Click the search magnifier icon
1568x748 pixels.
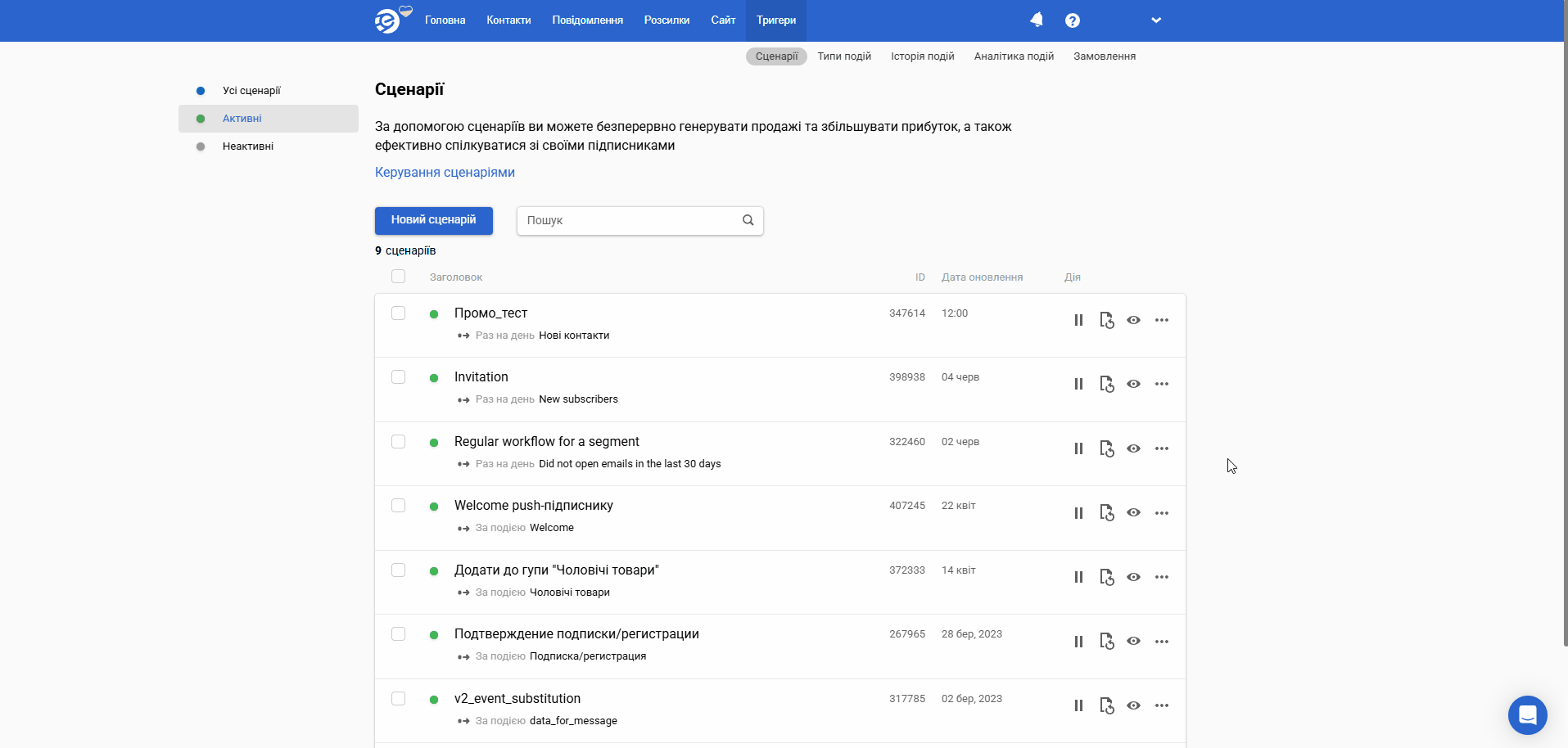(x=748, y=220)
